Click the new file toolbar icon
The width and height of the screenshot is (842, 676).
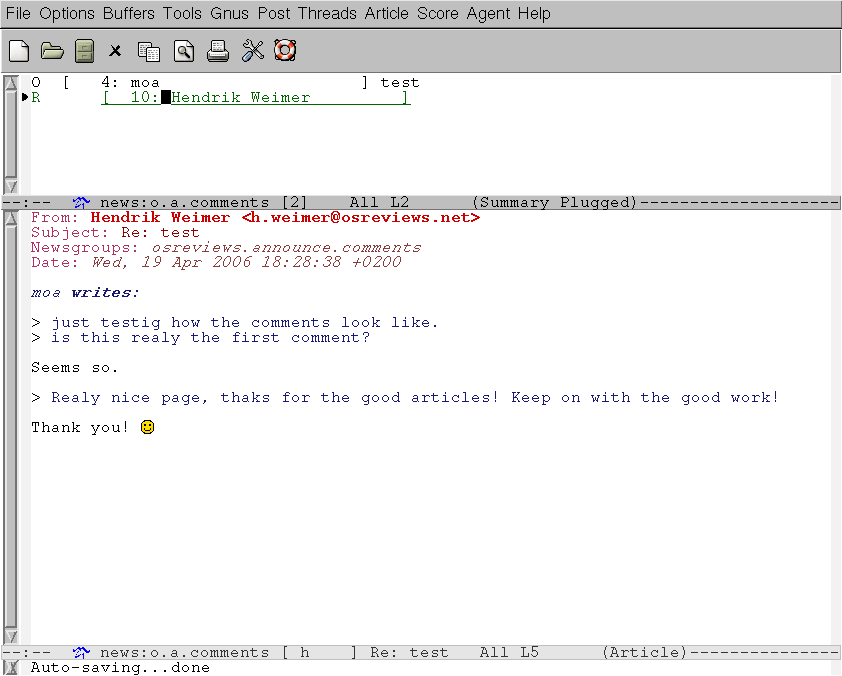coord(18,50)
